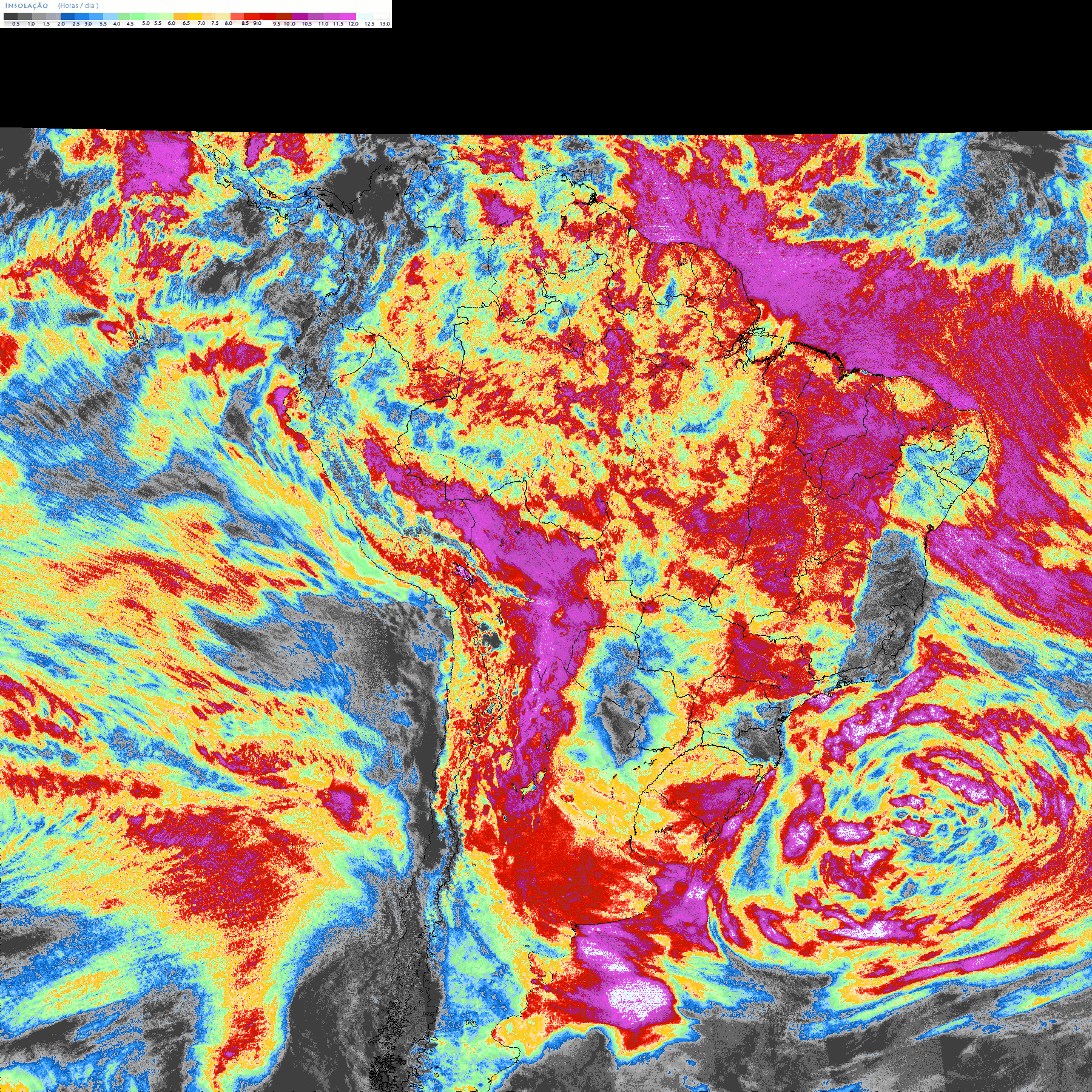Click the 5.5 legend value

coord(158,23)
